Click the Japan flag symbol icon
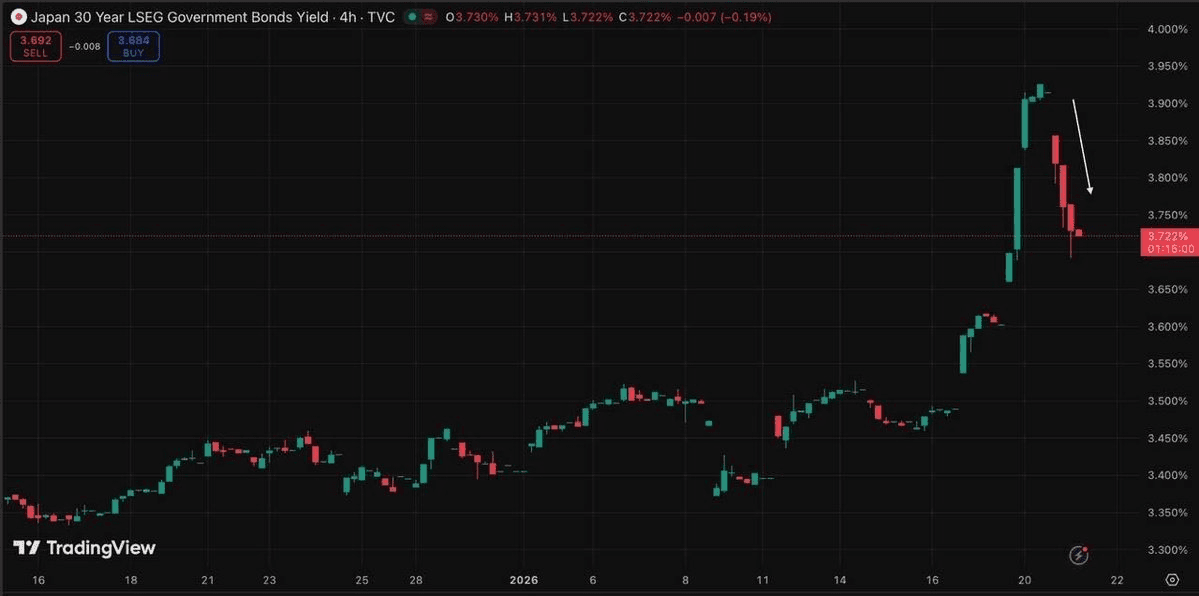Image resolution: width=1199 pixels, height=596 pixels. [x=17, y=18]
